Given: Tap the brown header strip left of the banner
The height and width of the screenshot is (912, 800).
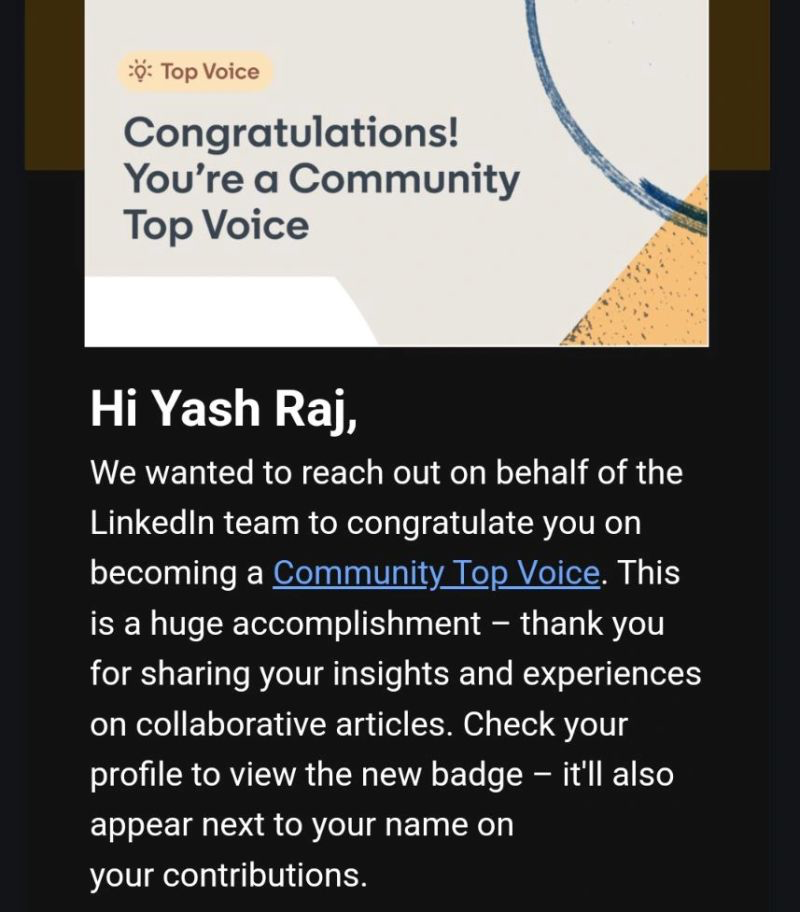Looking at the screenshot, I should [55, 84].
